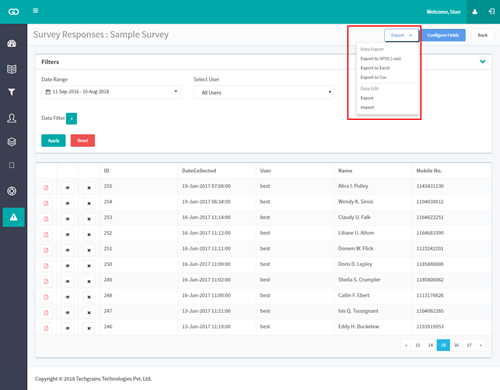This screenshot has height=390, width=500.
Task: Go to page 14
Action: [x=431, y=345]
